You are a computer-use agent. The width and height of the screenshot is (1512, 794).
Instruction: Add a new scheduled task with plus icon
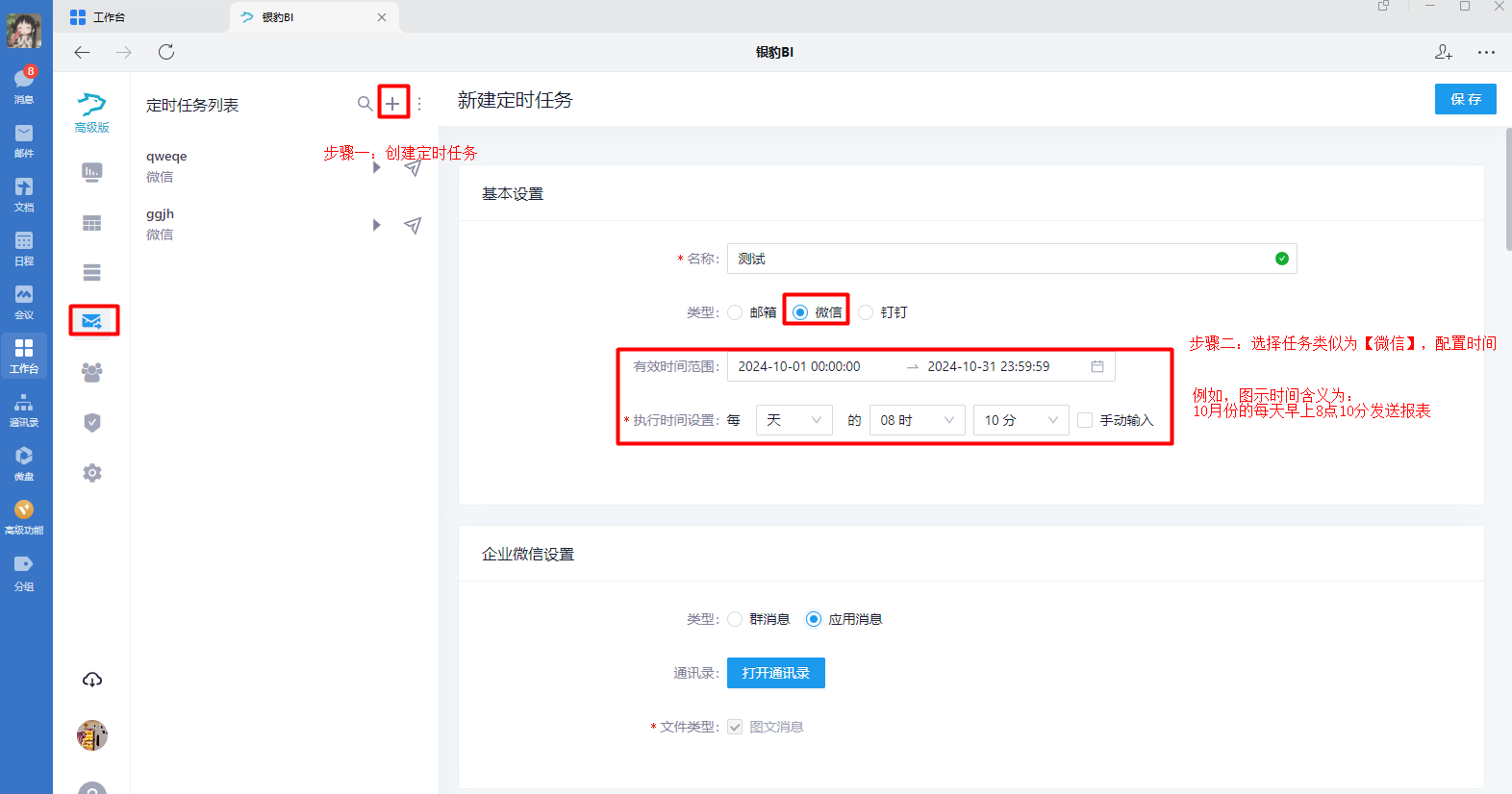click(x=392, y=103)
